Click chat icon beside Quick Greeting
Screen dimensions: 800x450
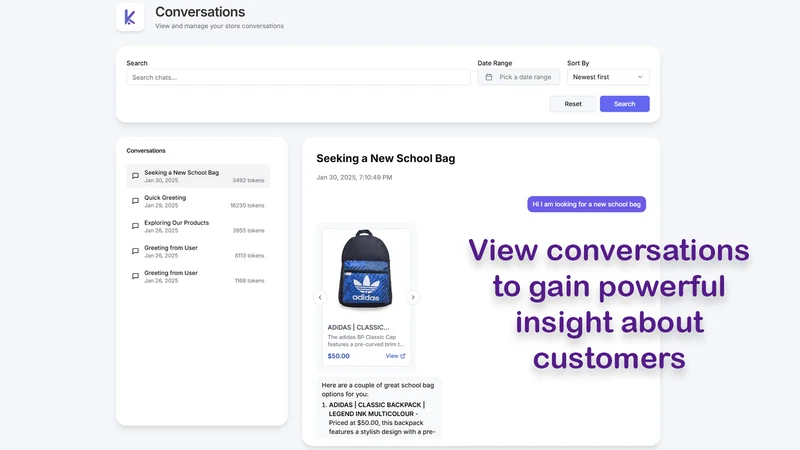point(135,201)
